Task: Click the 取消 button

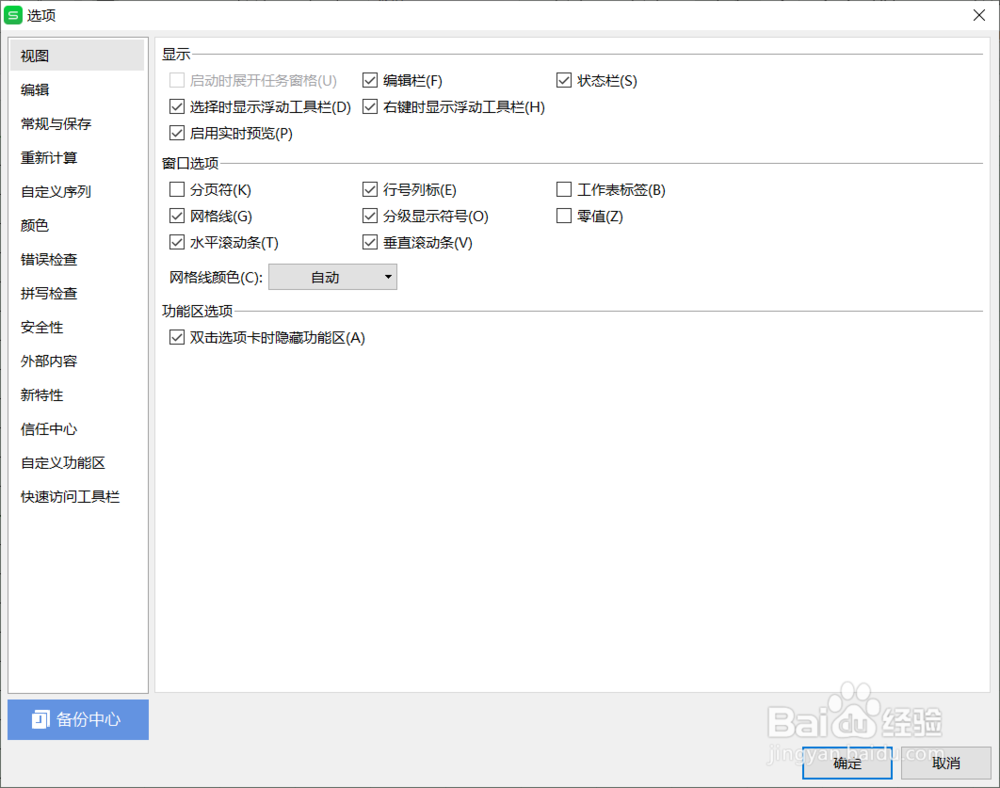Action: (946, 762)
